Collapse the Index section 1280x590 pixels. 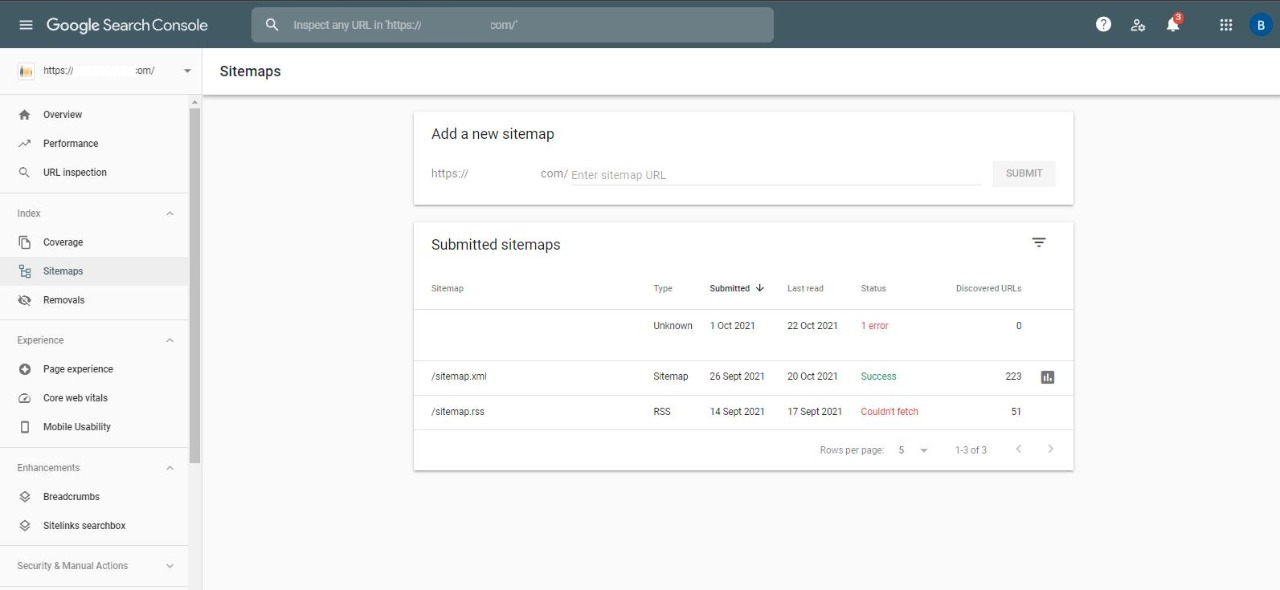pyautogui.click(x=169, y=214)
